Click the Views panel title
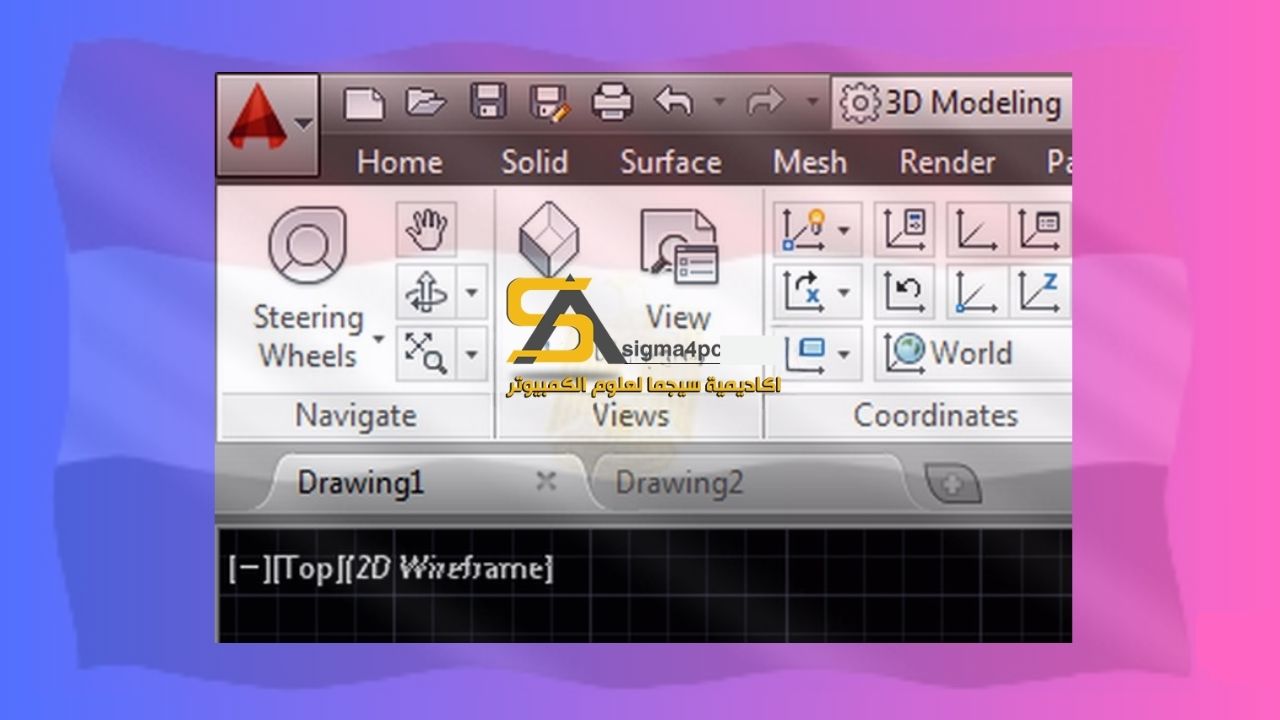 point(630,415)
